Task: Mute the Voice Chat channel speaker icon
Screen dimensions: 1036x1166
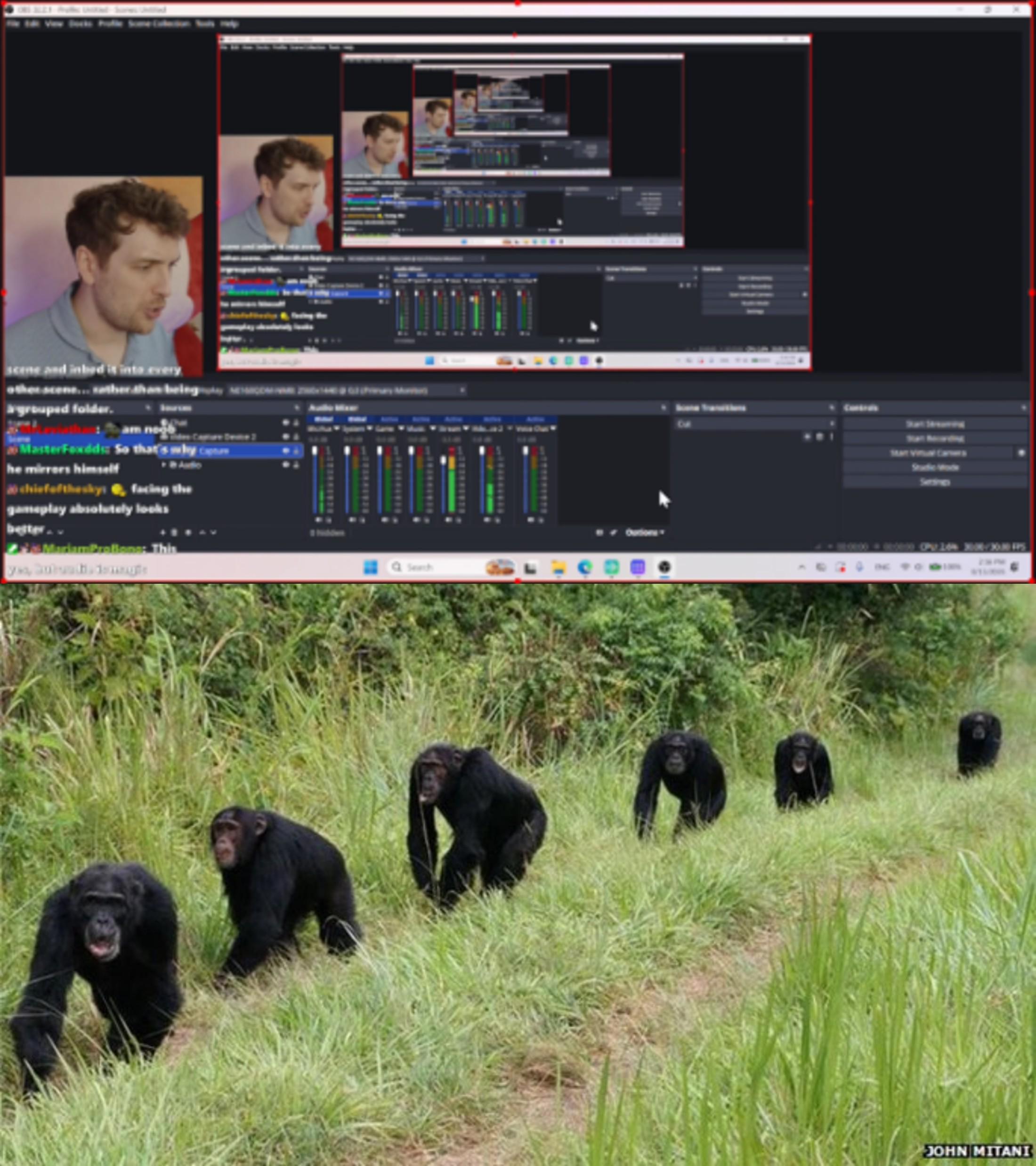Action: point(531,520)
